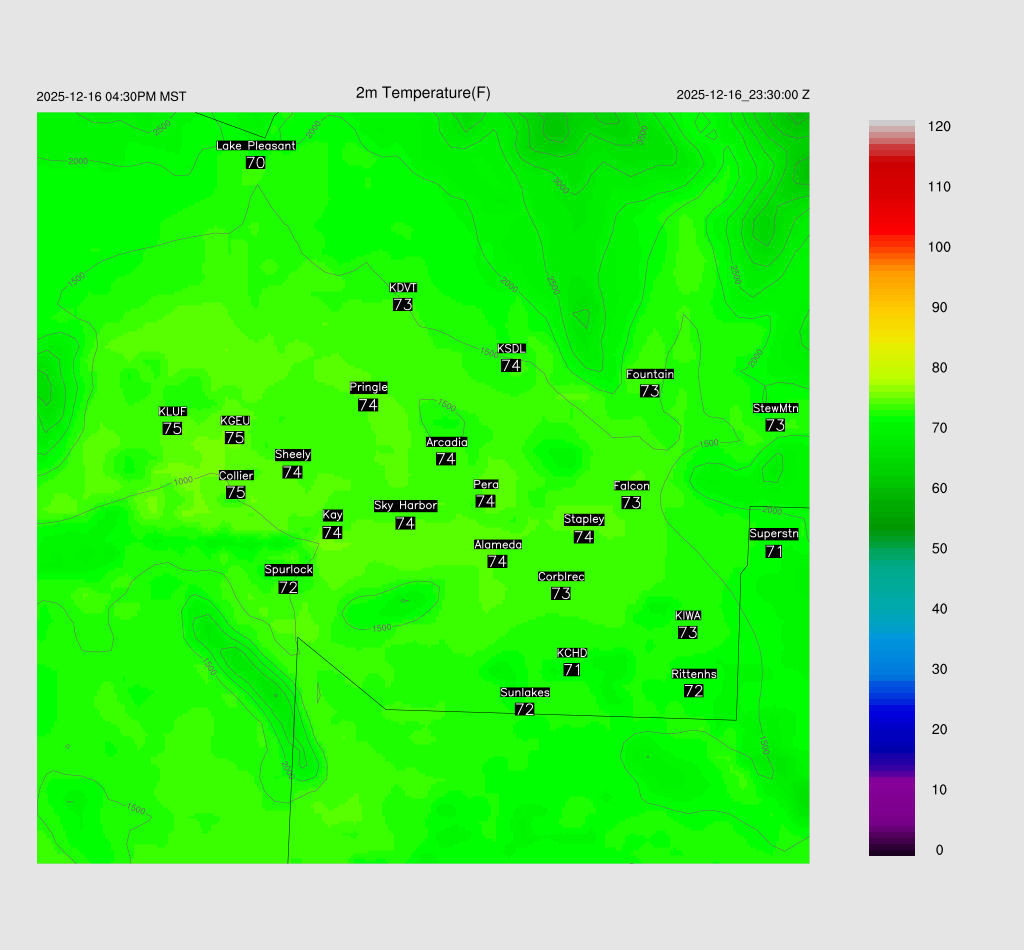This screenshot has width=1024, height=950.
Task: Click the Pringle station label
Action: pos(369,388)
